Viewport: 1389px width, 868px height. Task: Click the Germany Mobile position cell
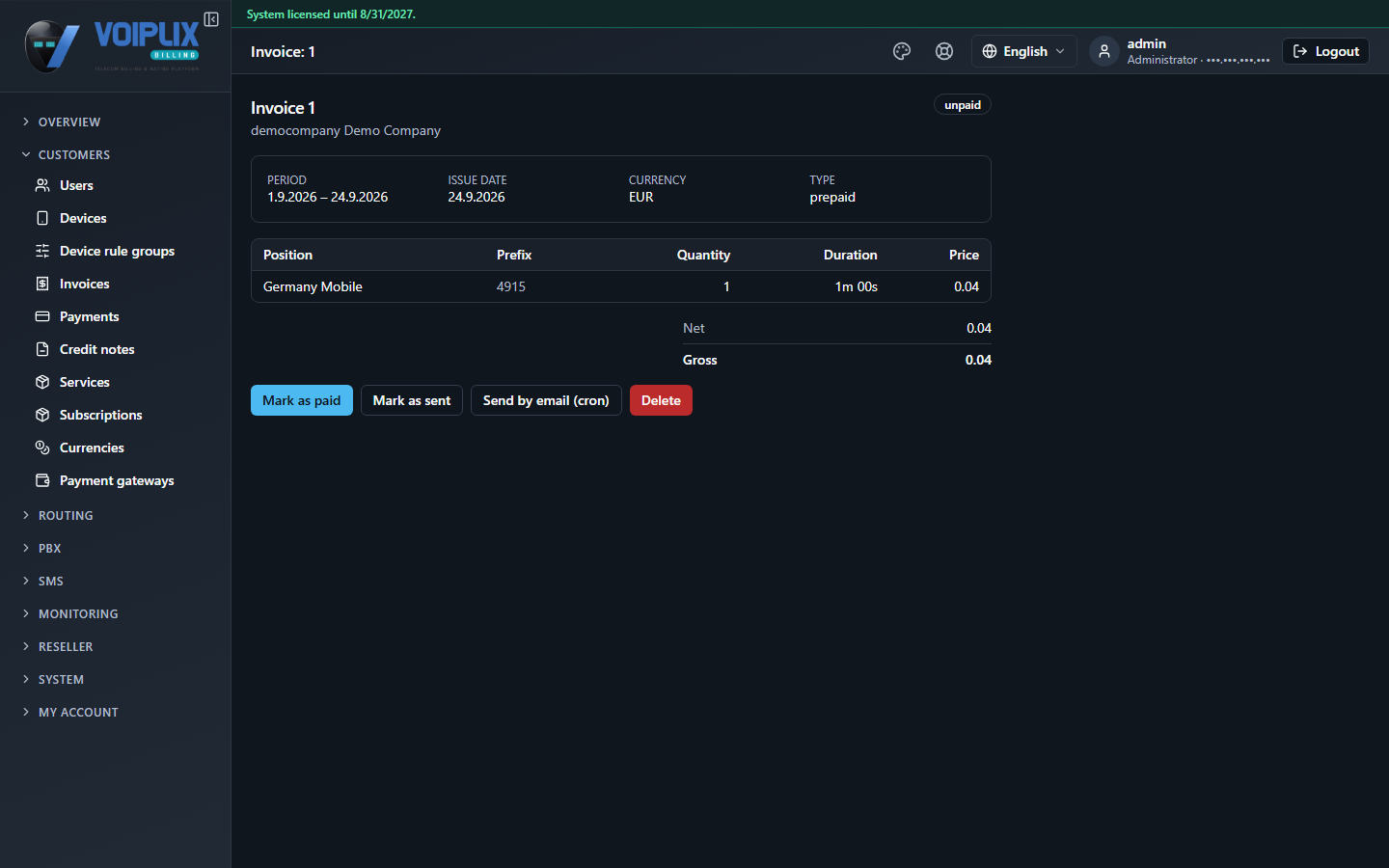[x=313, y=286]
